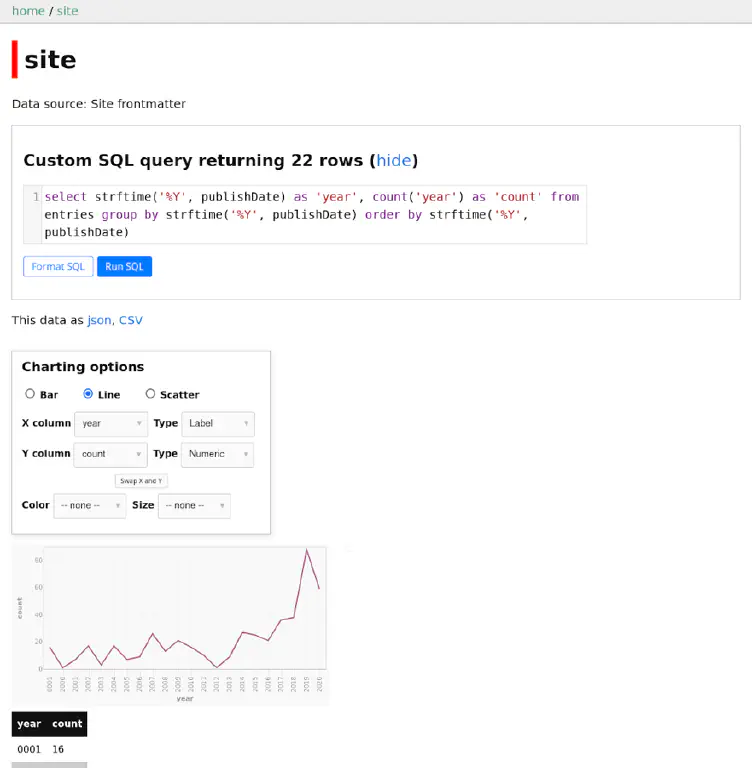Open the Size column dropdown
The width and height of the screenshot is (752, 768).
pyautogui.click(x=194, y=506)
